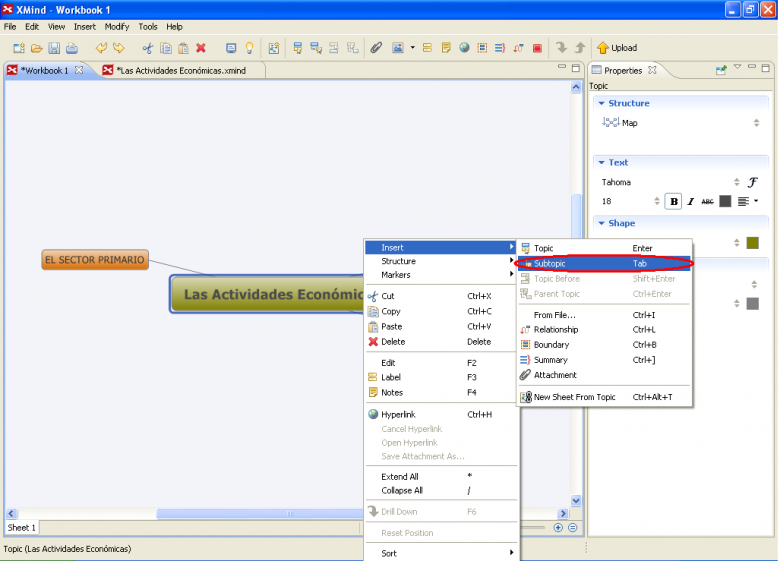The width and height of the screenshot is (780, 561).
Task: Click the red Stop square toolbar icon
Action: click(537, 48)
